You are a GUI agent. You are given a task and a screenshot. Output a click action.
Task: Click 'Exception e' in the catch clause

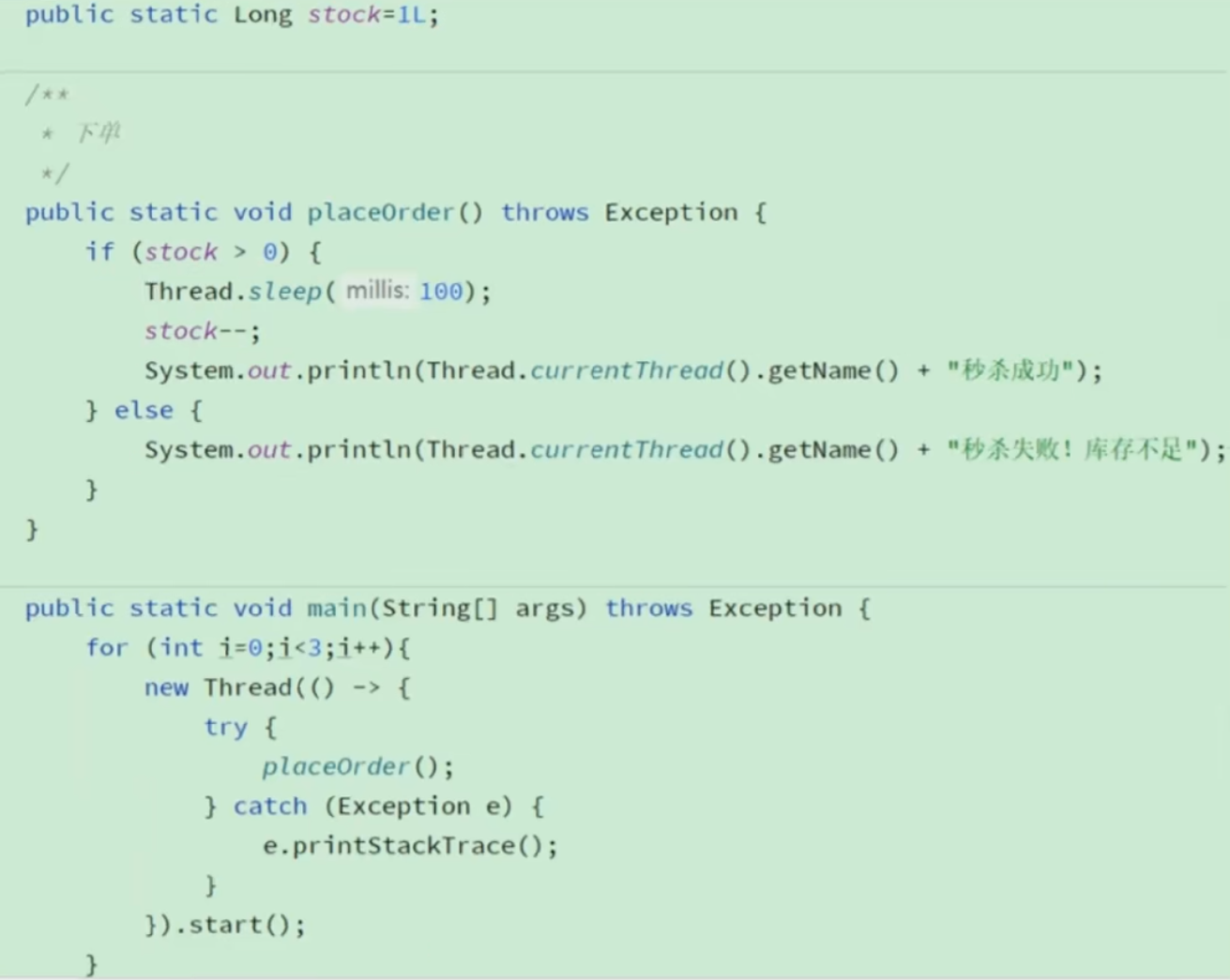tap(418, 807)
